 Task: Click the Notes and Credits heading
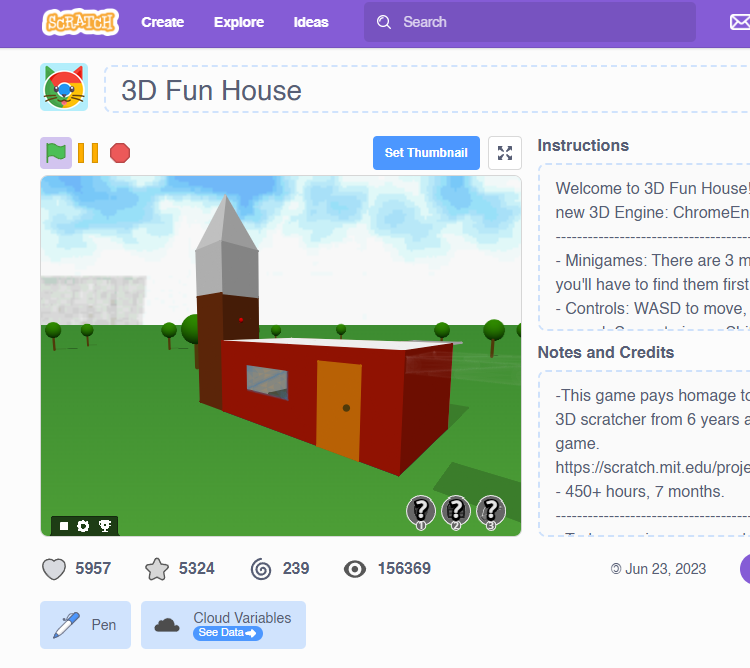point(606,352)
